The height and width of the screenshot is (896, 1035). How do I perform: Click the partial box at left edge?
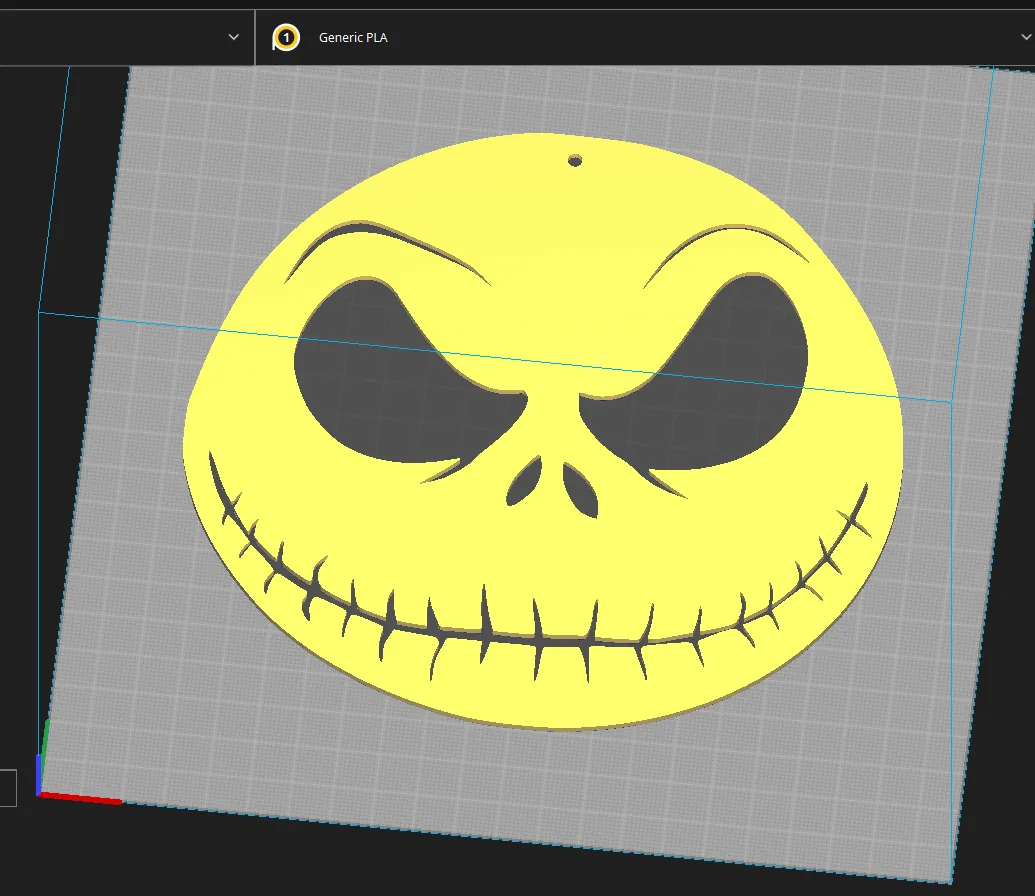[x=8, y=788]
